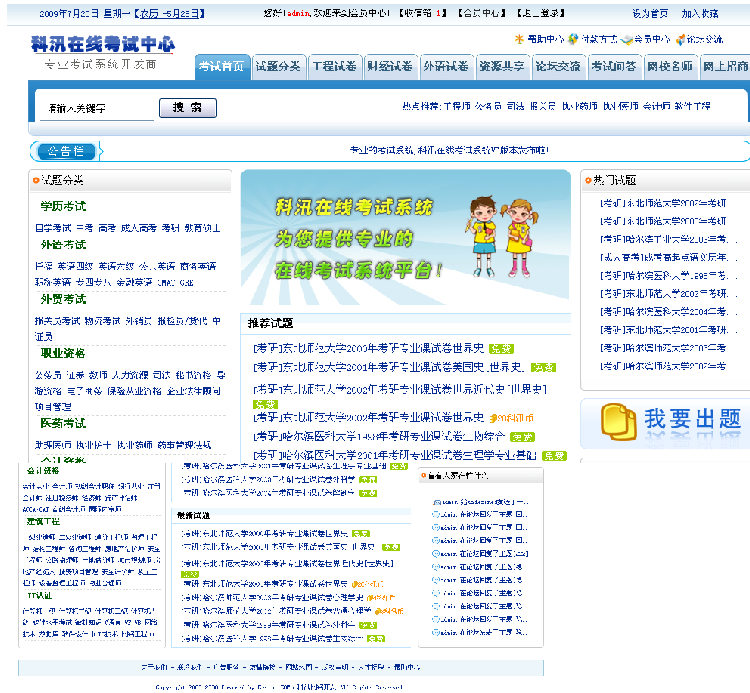Click hot search keyword 软件工程
The width and height of the screenshot is (750, 693).
[x=692, y=106]
